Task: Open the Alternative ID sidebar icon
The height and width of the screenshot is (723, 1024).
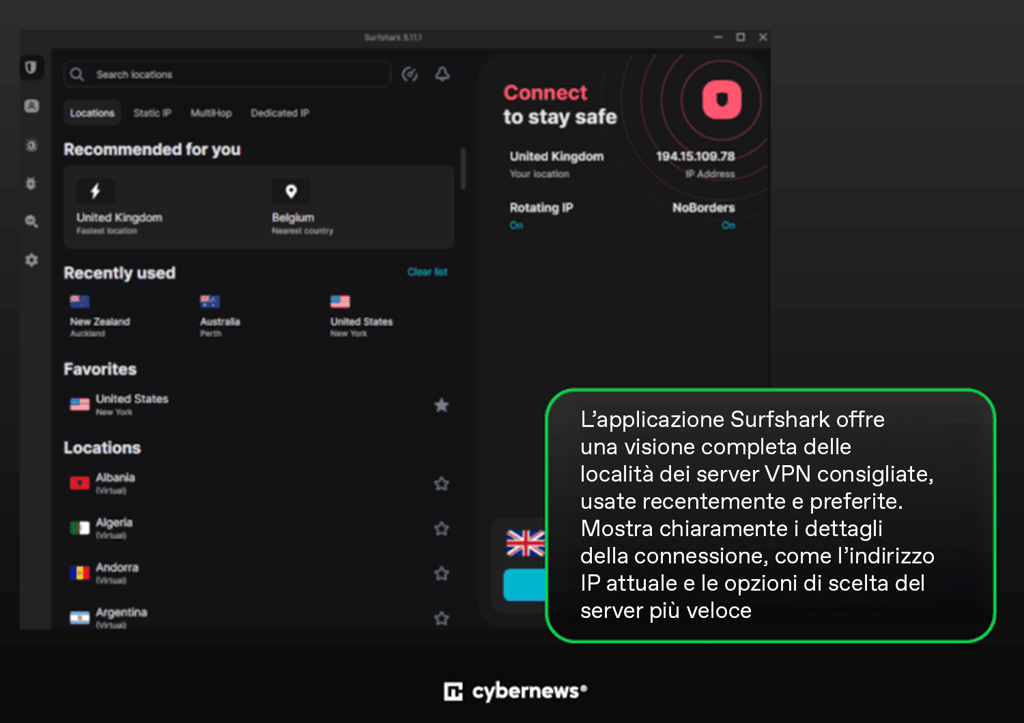Action: tap(31, 106)
